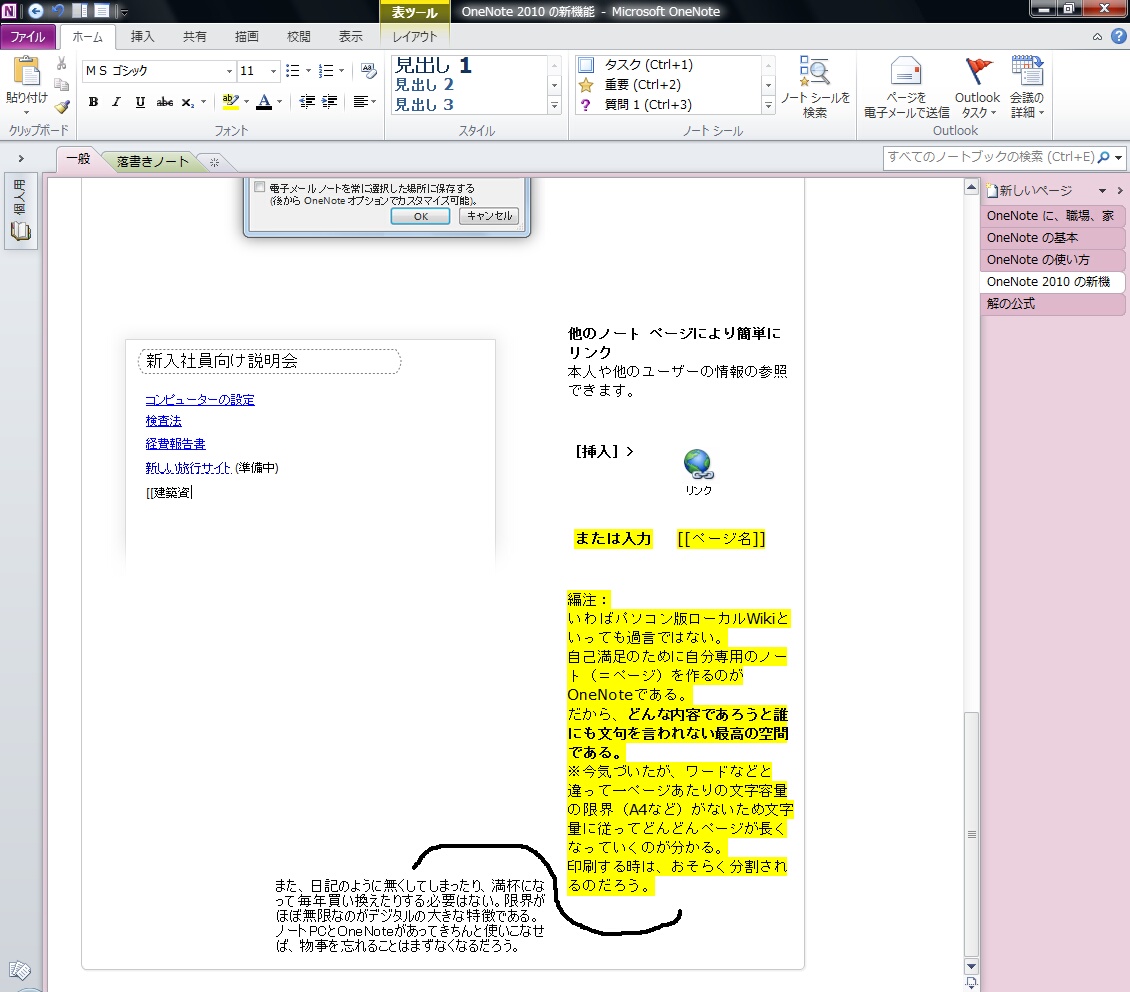Image resolution: width=1130 pixels, height=992 pixels.
Task: Toggle the タスク (Ctrl+1) checkbox tag
Action: [586, 64]
